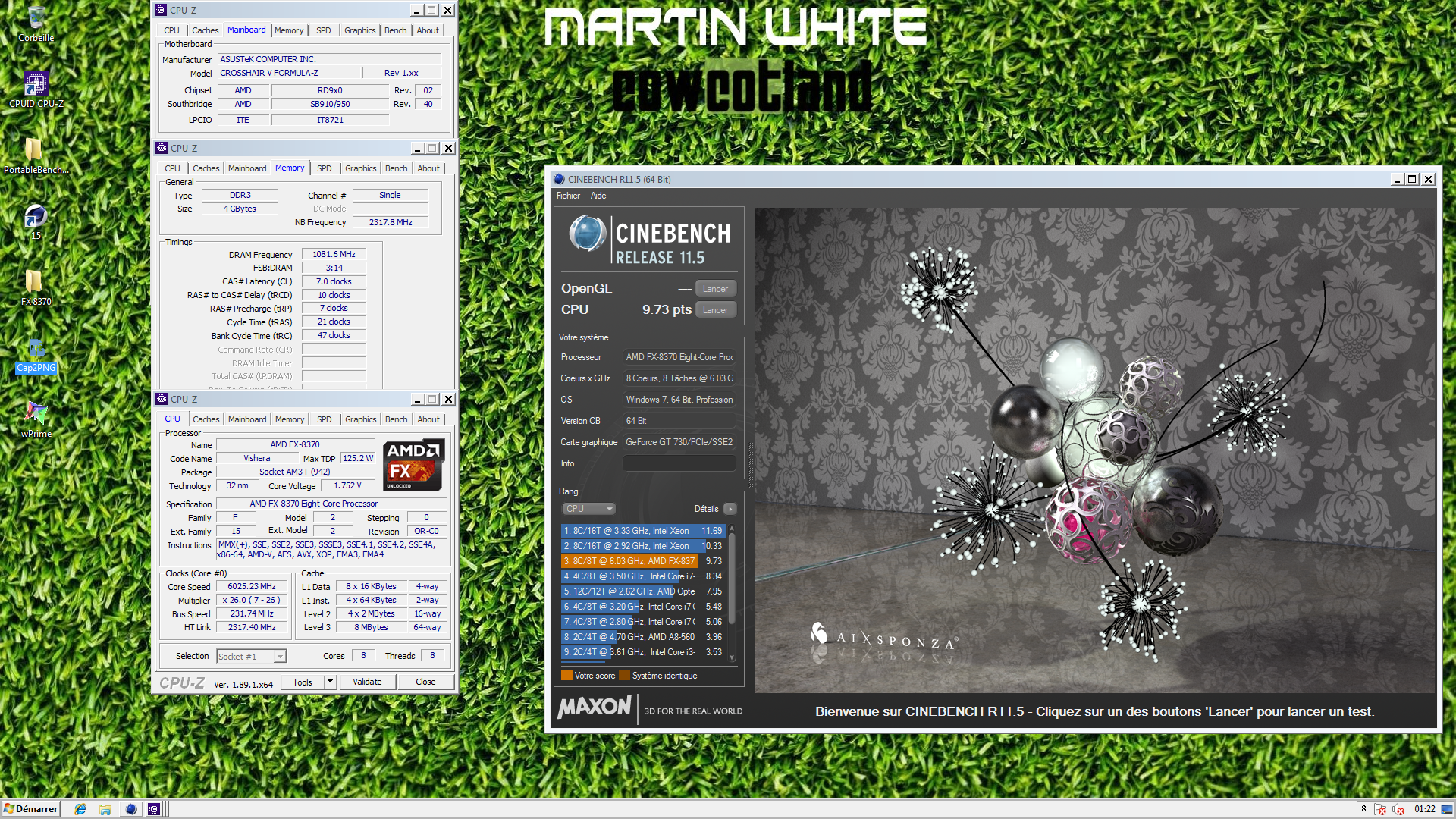
Task: Click the Cinebench title bar app icon
Action: (x=560, y=179)
